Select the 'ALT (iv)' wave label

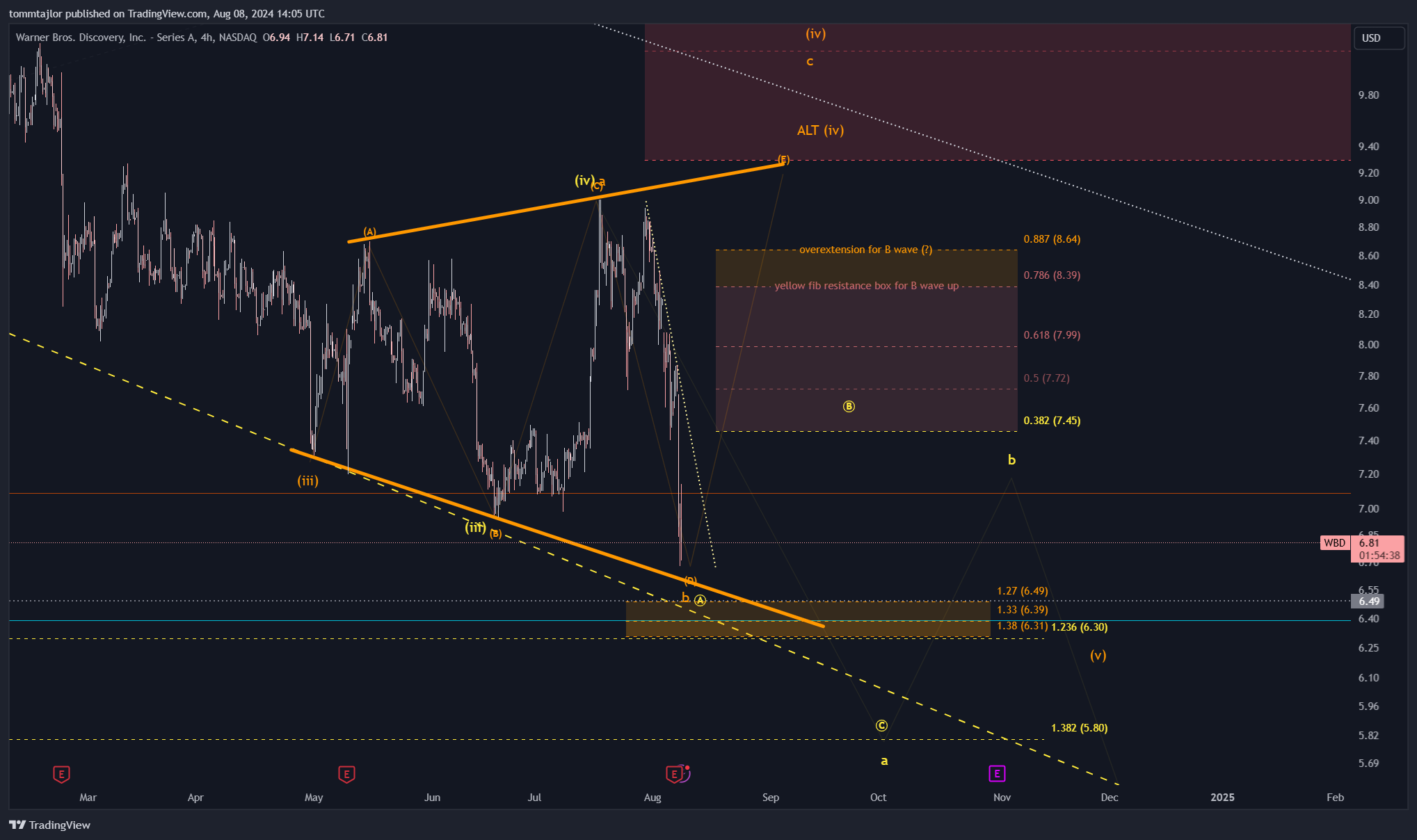pyautogui.click(x=820, y=130)
